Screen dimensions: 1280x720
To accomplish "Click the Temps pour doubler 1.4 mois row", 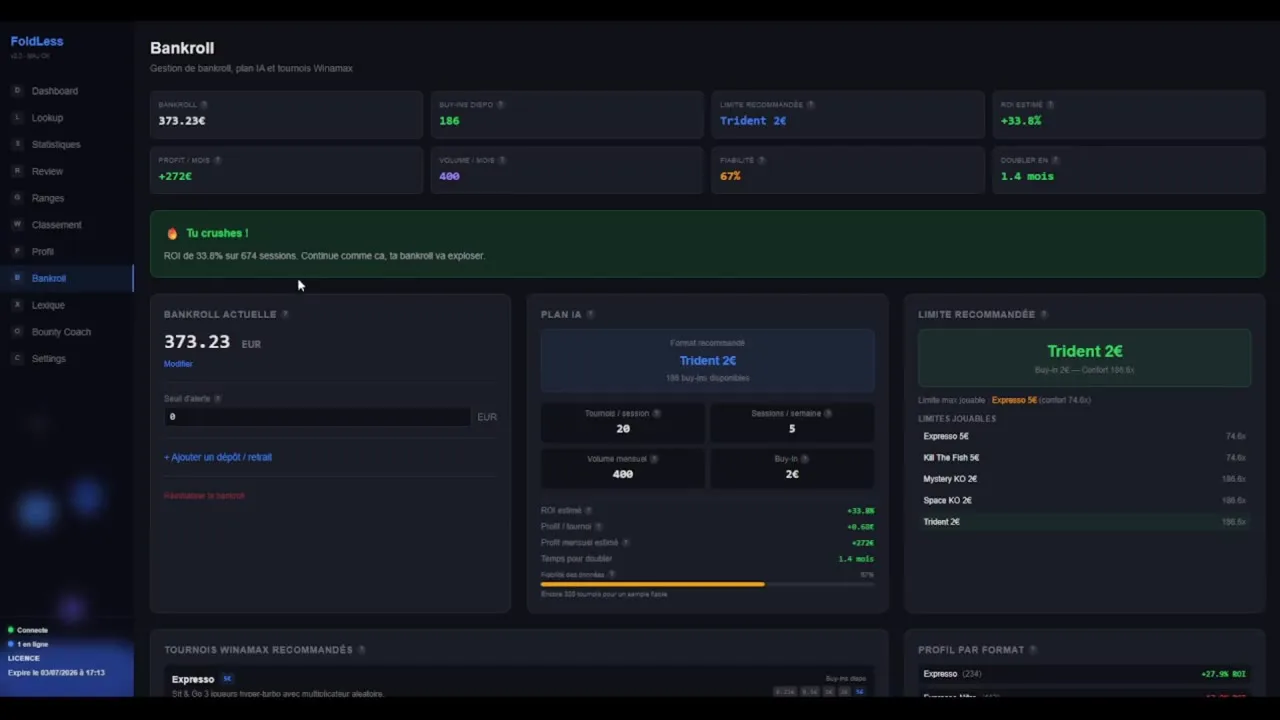I will (707, 559).
